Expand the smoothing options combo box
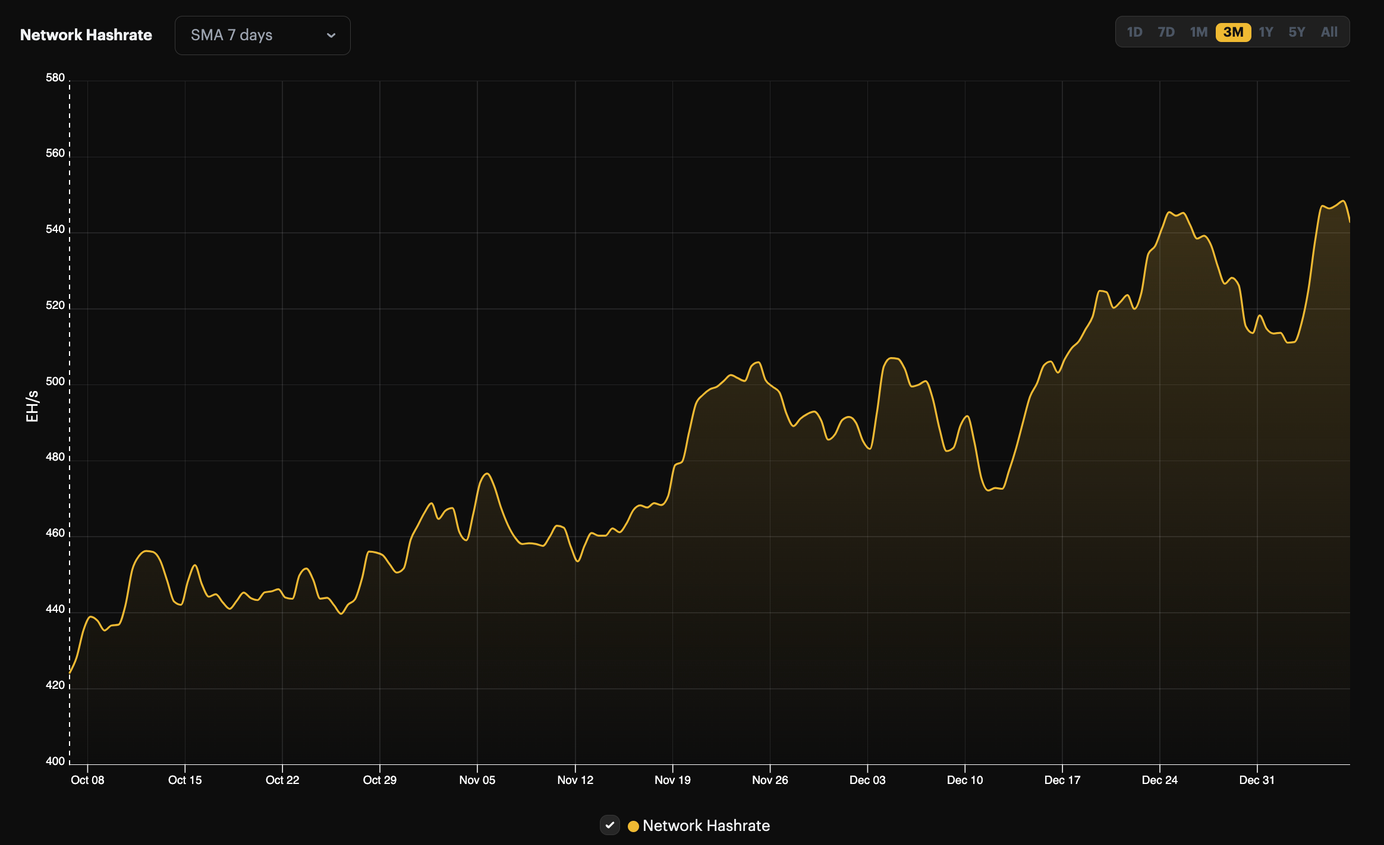The image size is (1384, 845). pos(262,35)
